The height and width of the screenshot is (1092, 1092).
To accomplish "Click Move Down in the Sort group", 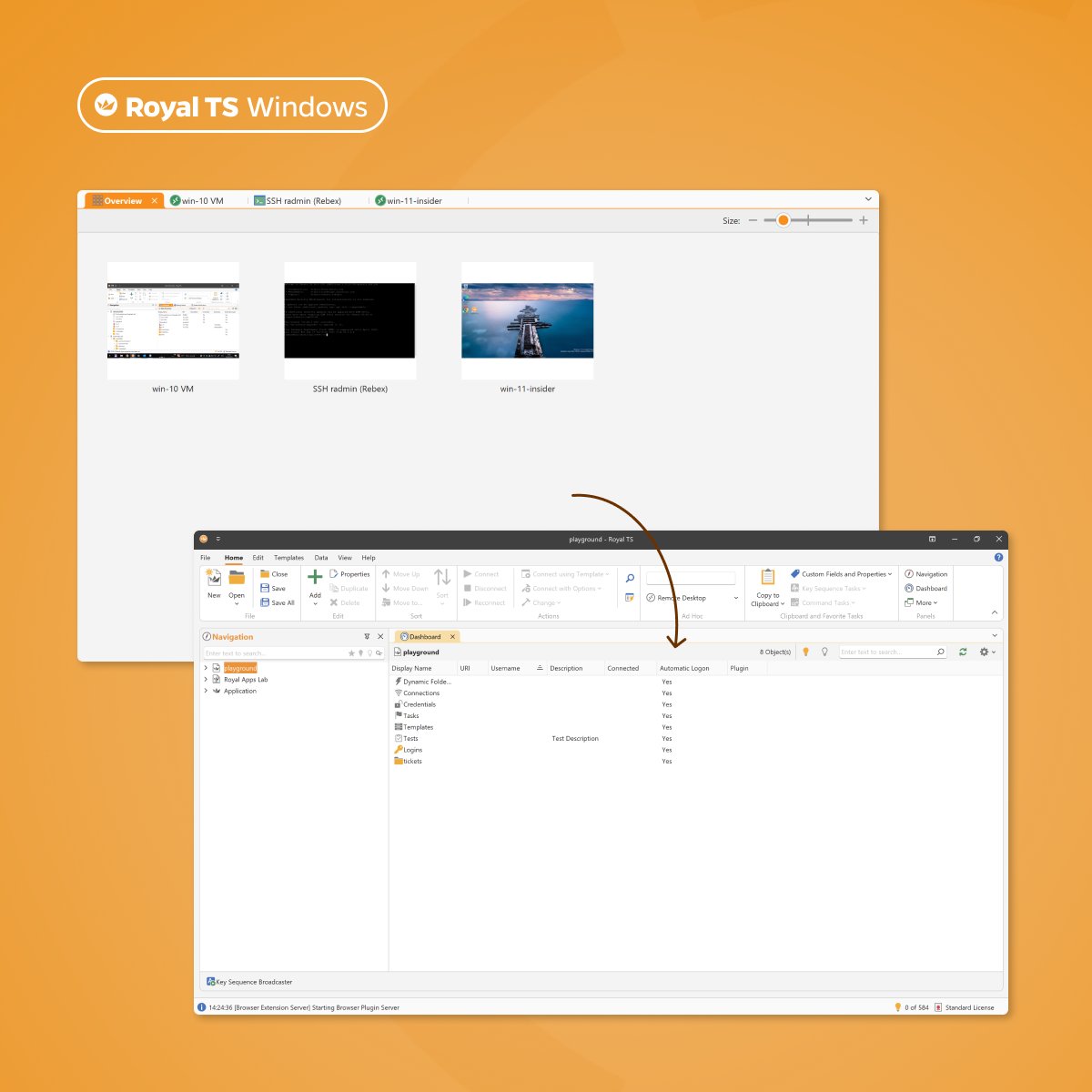I will click(405, 589).
